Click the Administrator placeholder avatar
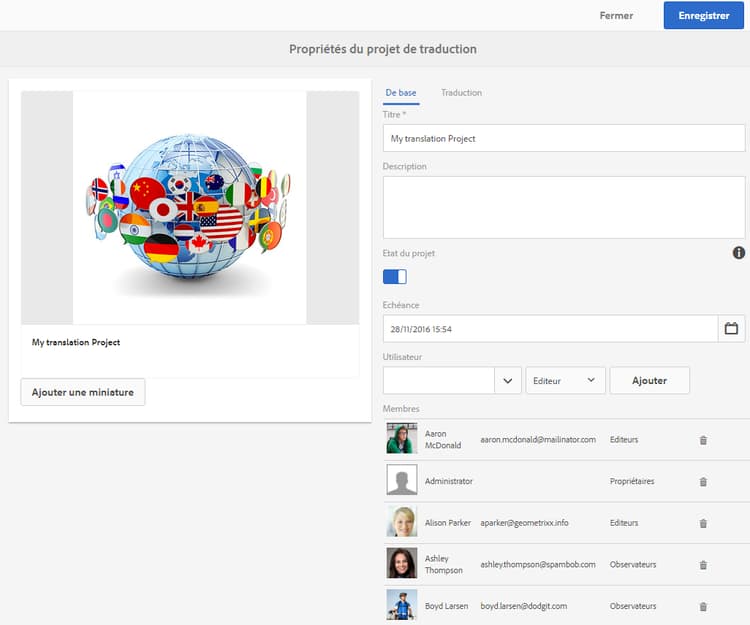The width and height of the screenshot is (750, 625). click(402, 480)
